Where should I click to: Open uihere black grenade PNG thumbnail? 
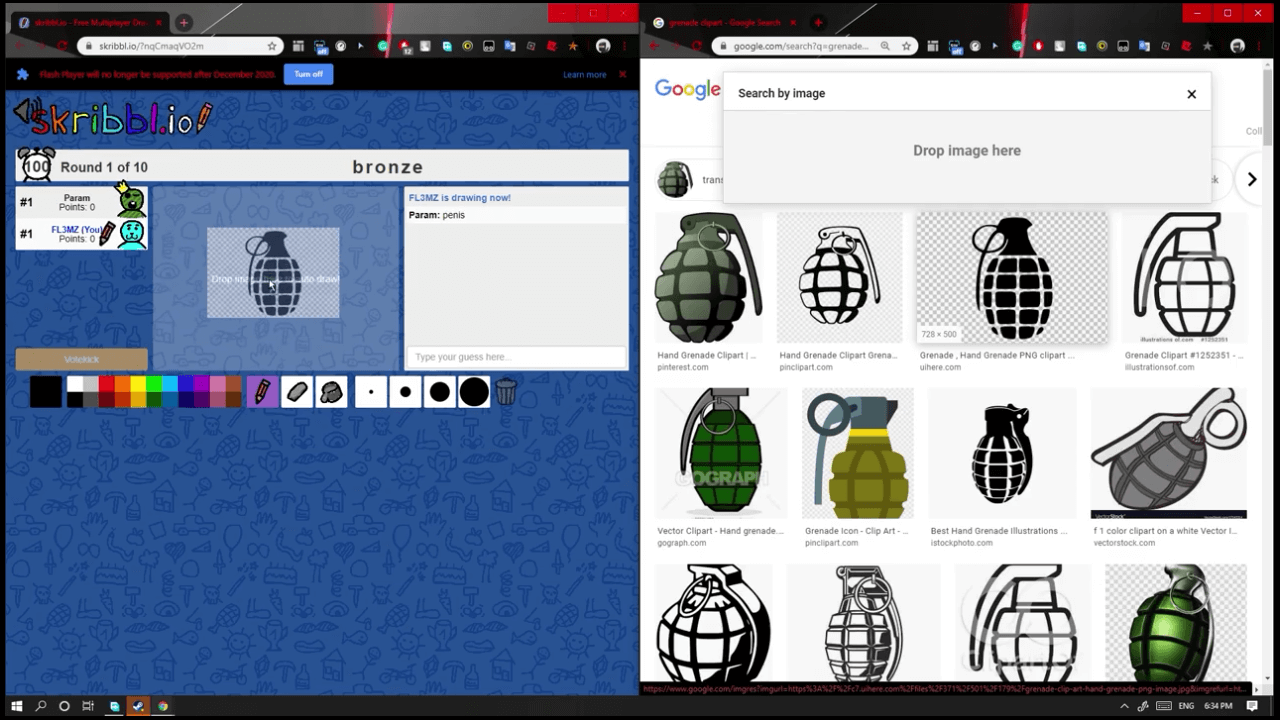1012,277
